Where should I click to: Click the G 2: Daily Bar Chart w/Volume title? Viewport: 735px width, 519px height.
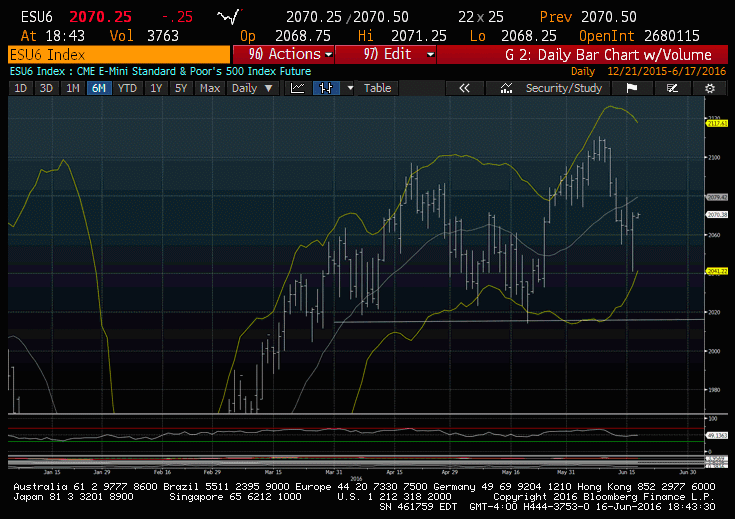pyautogui.click(x=608, y=55)
